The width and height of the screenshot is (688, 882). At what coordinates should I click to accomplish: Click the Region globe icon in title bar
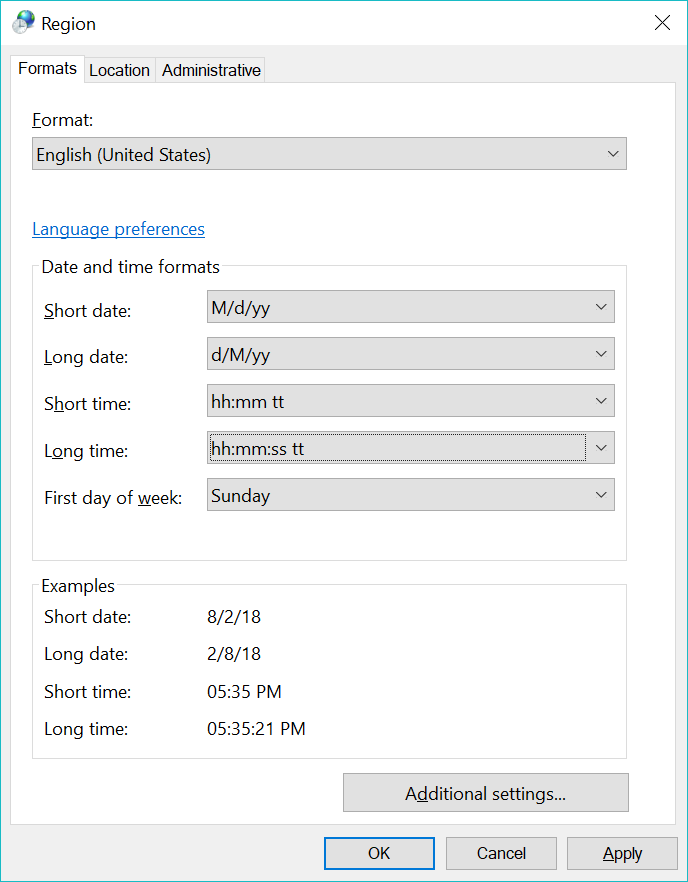click(23, 23)
